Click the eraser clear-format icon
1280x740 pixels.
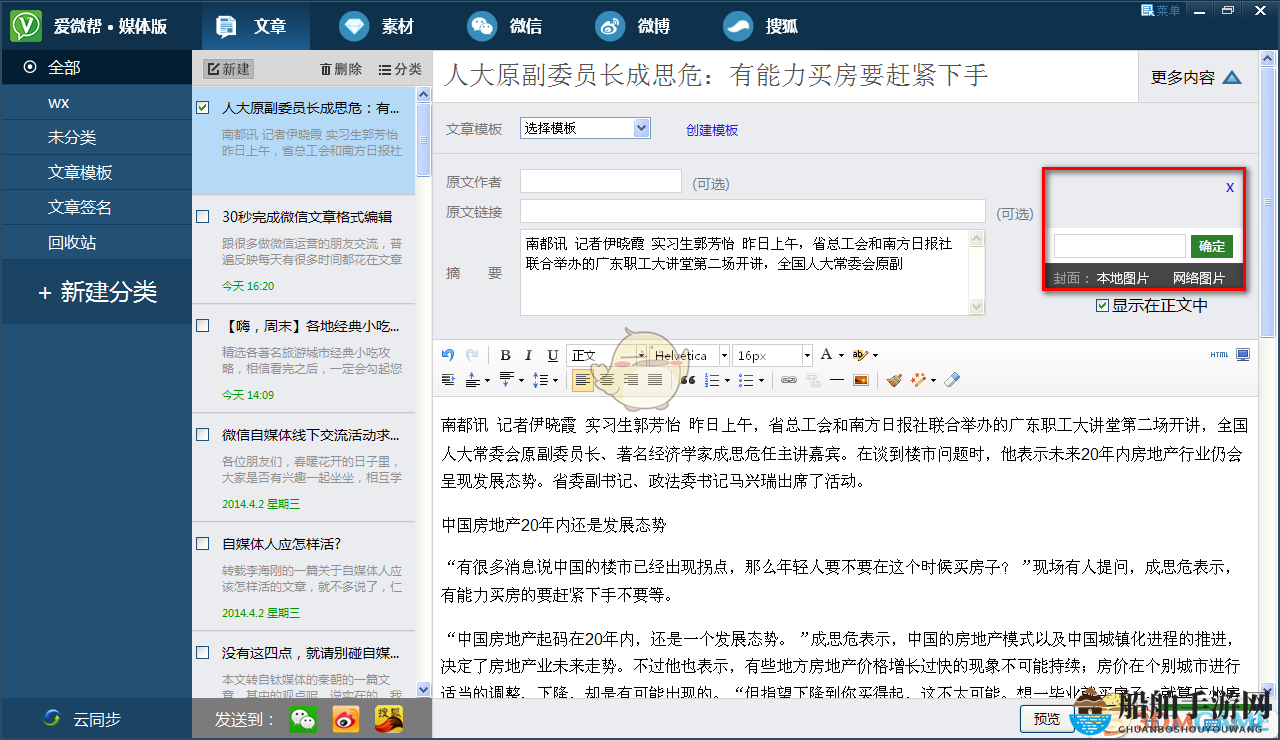click(x=952, y=380)
